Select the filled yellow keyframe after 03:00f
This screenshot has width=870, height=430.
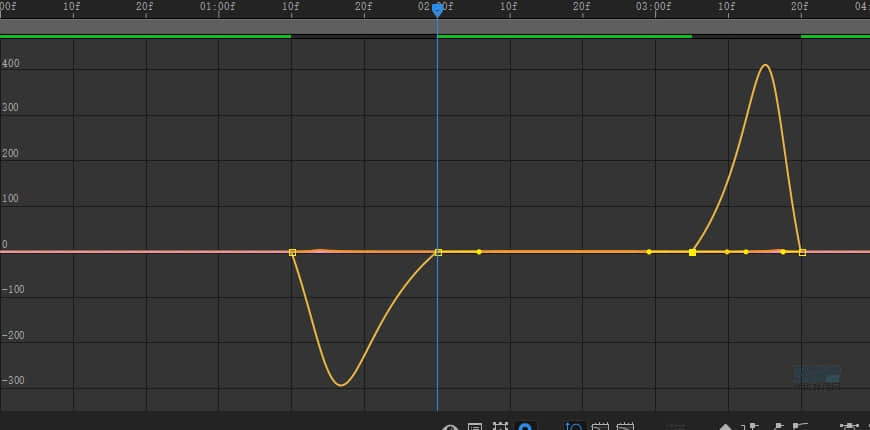pyautogui.click(x=692, y=252)
